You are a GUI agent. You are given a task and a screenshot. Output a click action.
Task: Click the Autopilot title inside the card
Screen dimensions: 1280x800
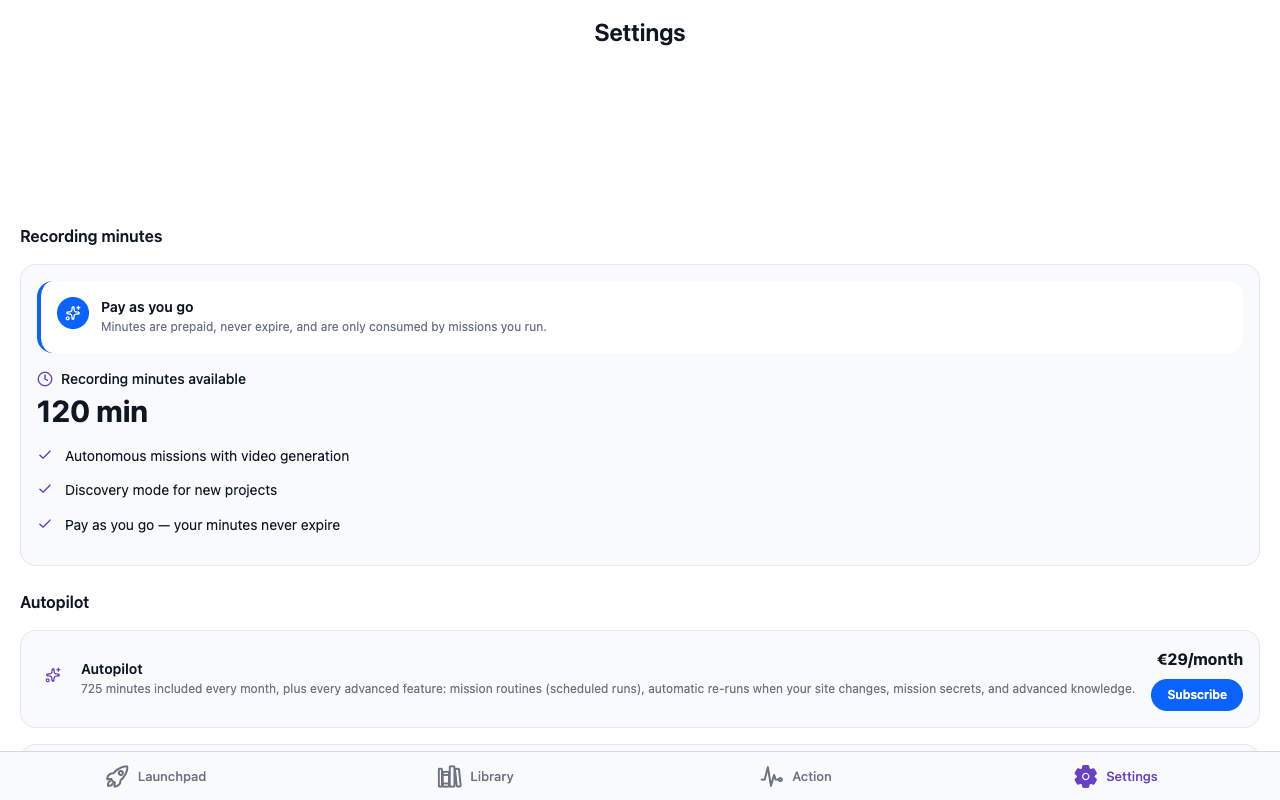click(x=112, y=669)
